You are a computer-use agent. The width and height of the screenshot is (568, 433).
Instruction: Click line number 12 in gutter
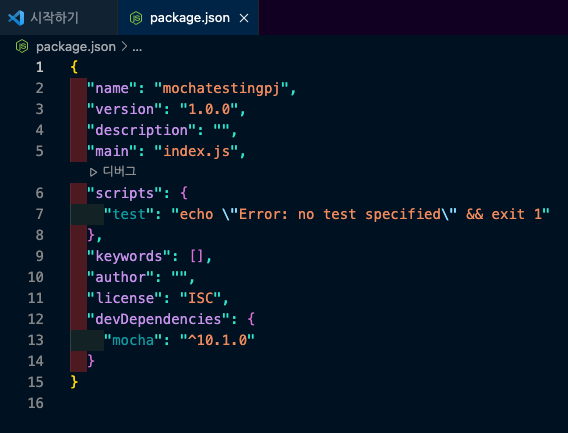tap(36, 319)
